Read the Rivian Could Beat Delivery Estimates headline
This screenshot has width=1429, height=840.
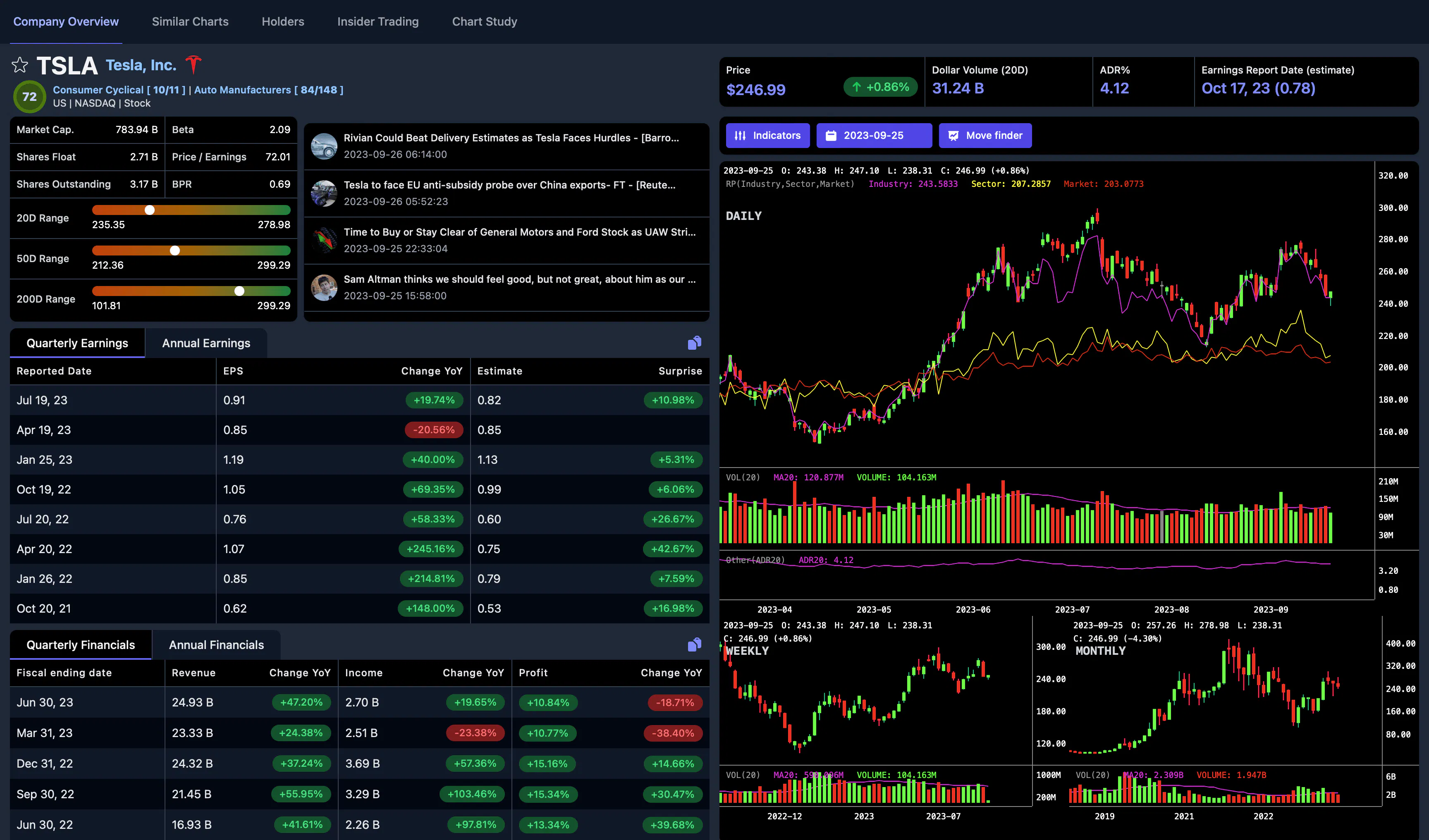(511, 138)
